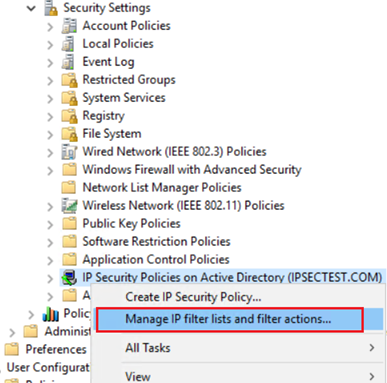Select the Preferences label
Image resolution: width=387 pixels, height=383 pixels.
click(x=56, y=349)
